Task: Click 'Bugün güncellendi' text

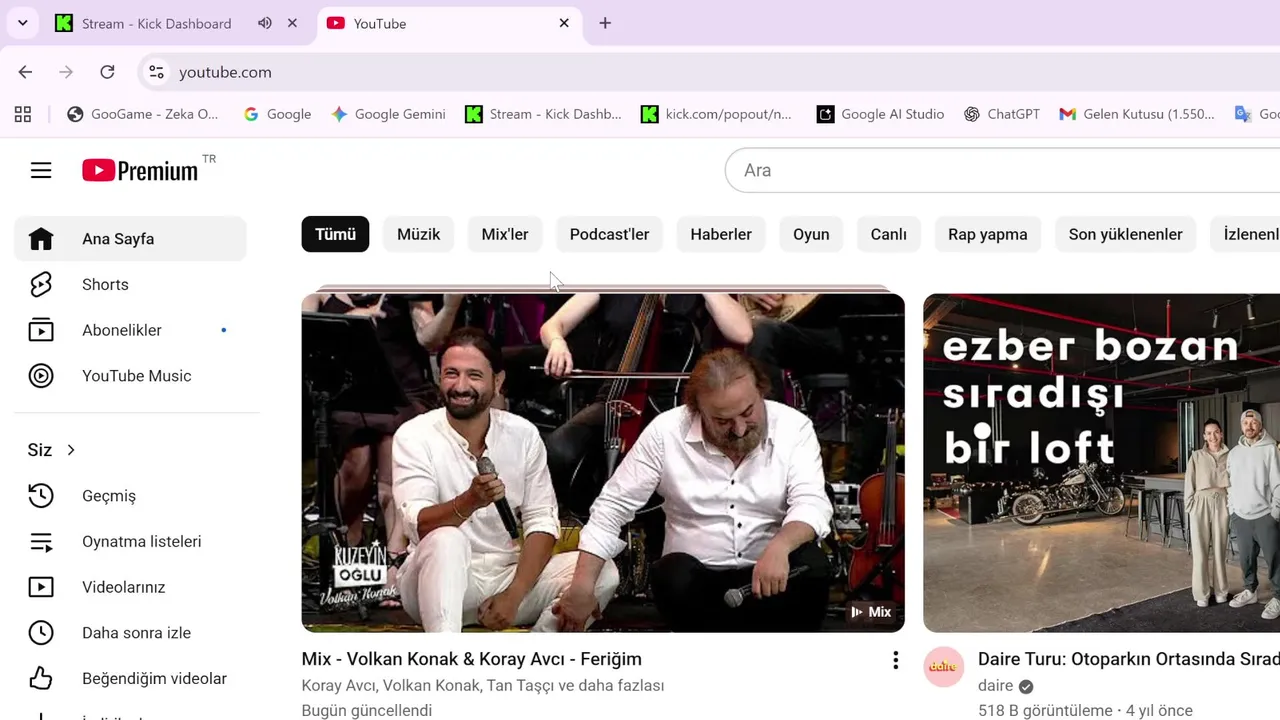Action: point(367,711)
